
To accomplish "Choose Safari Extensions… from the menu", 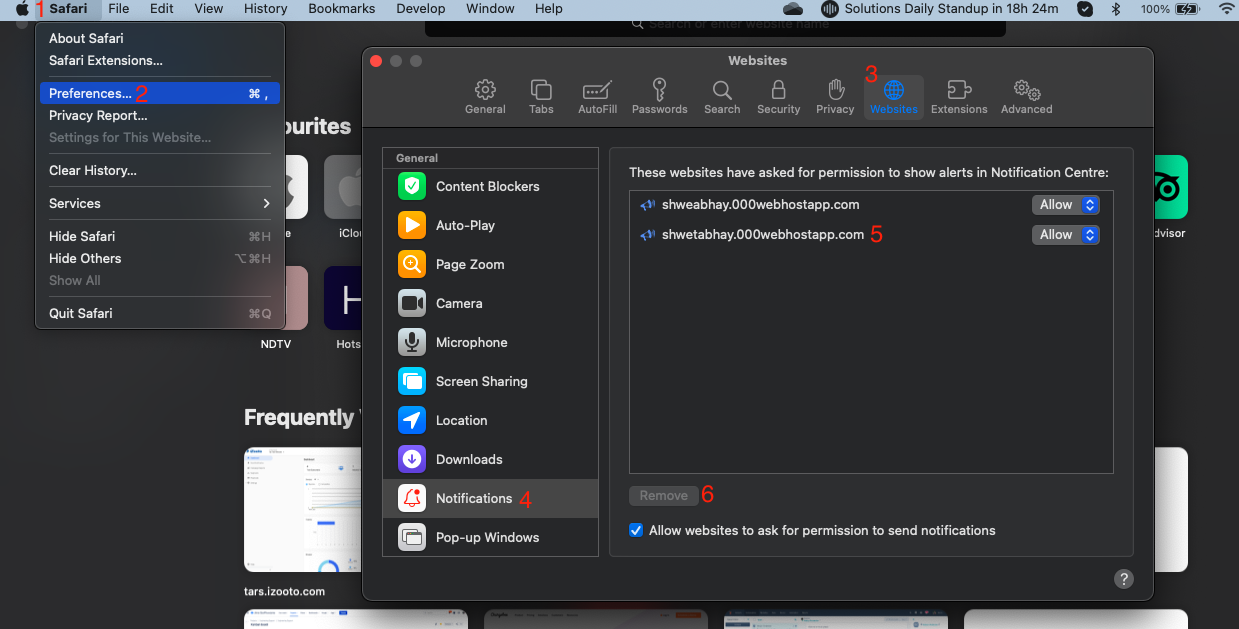I will coord(160,60).
